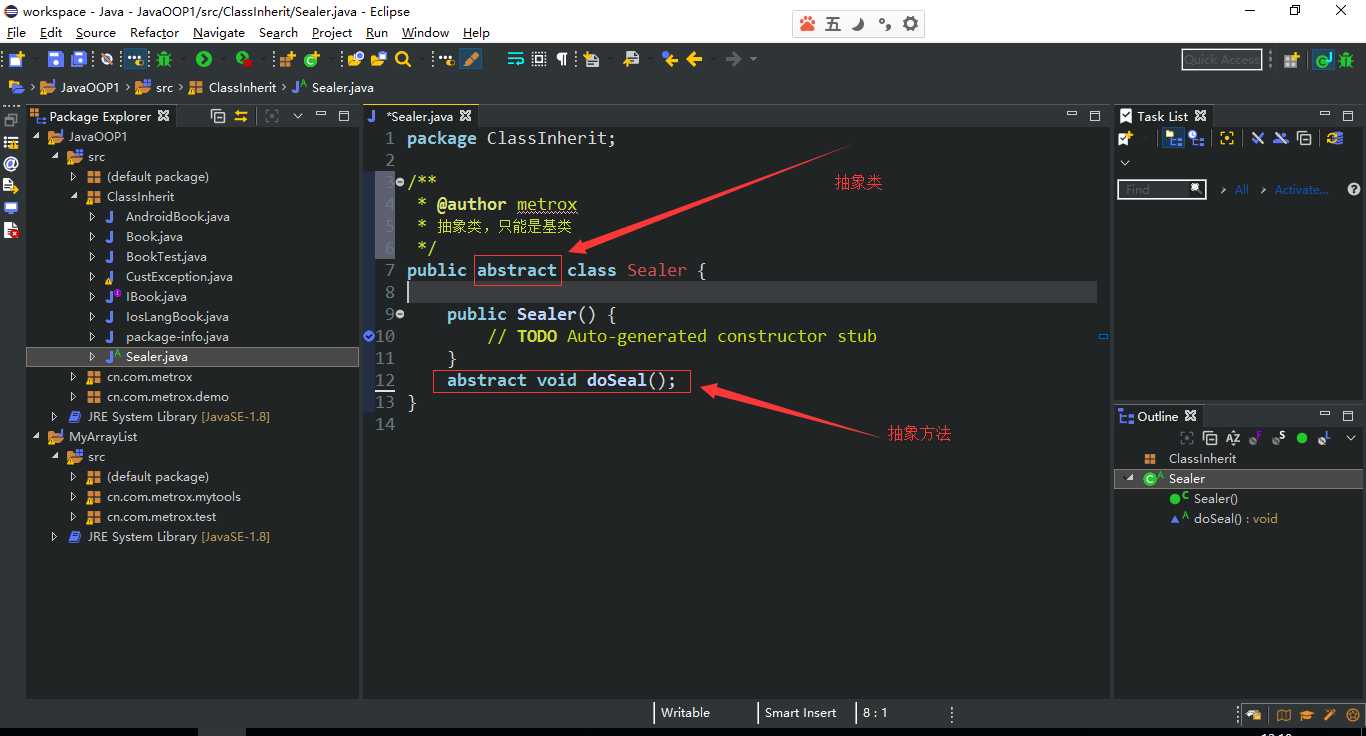Click the Activate... link in the Task List
The image size is (1366, 736).
click(x=1301, y=189)
